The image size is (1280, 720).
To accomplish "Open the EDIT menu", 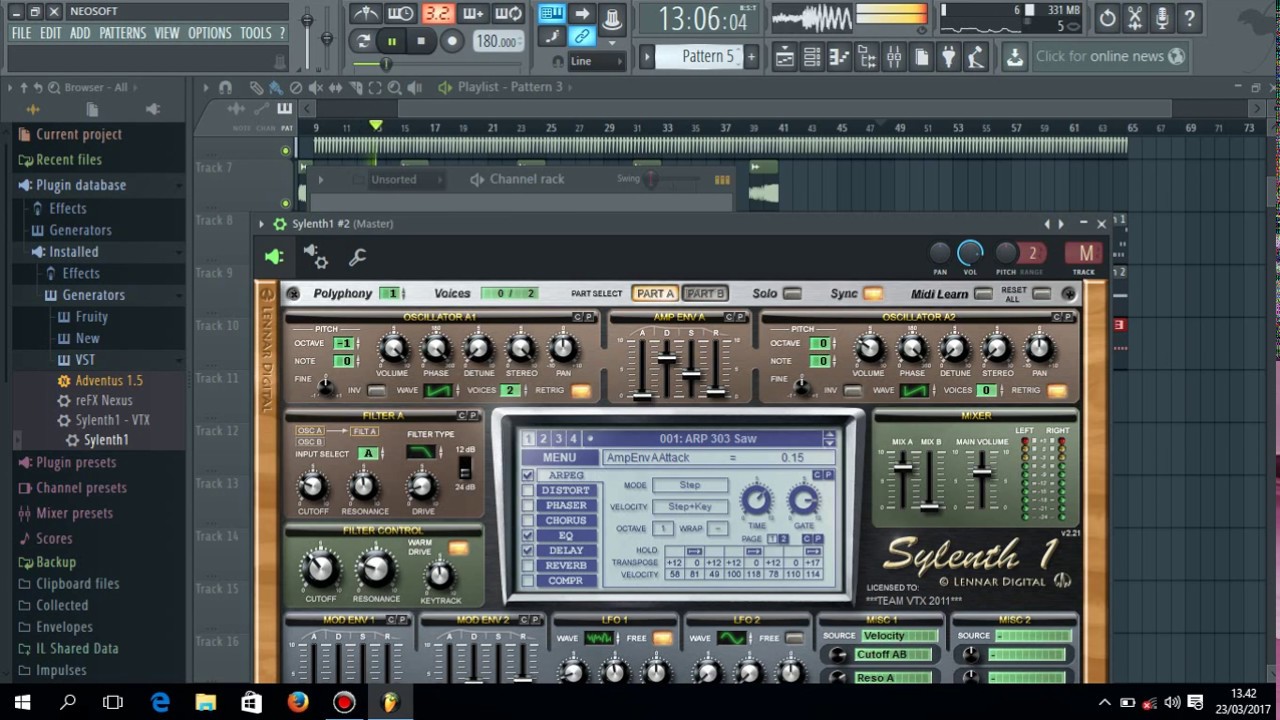I will click(51, 33).
